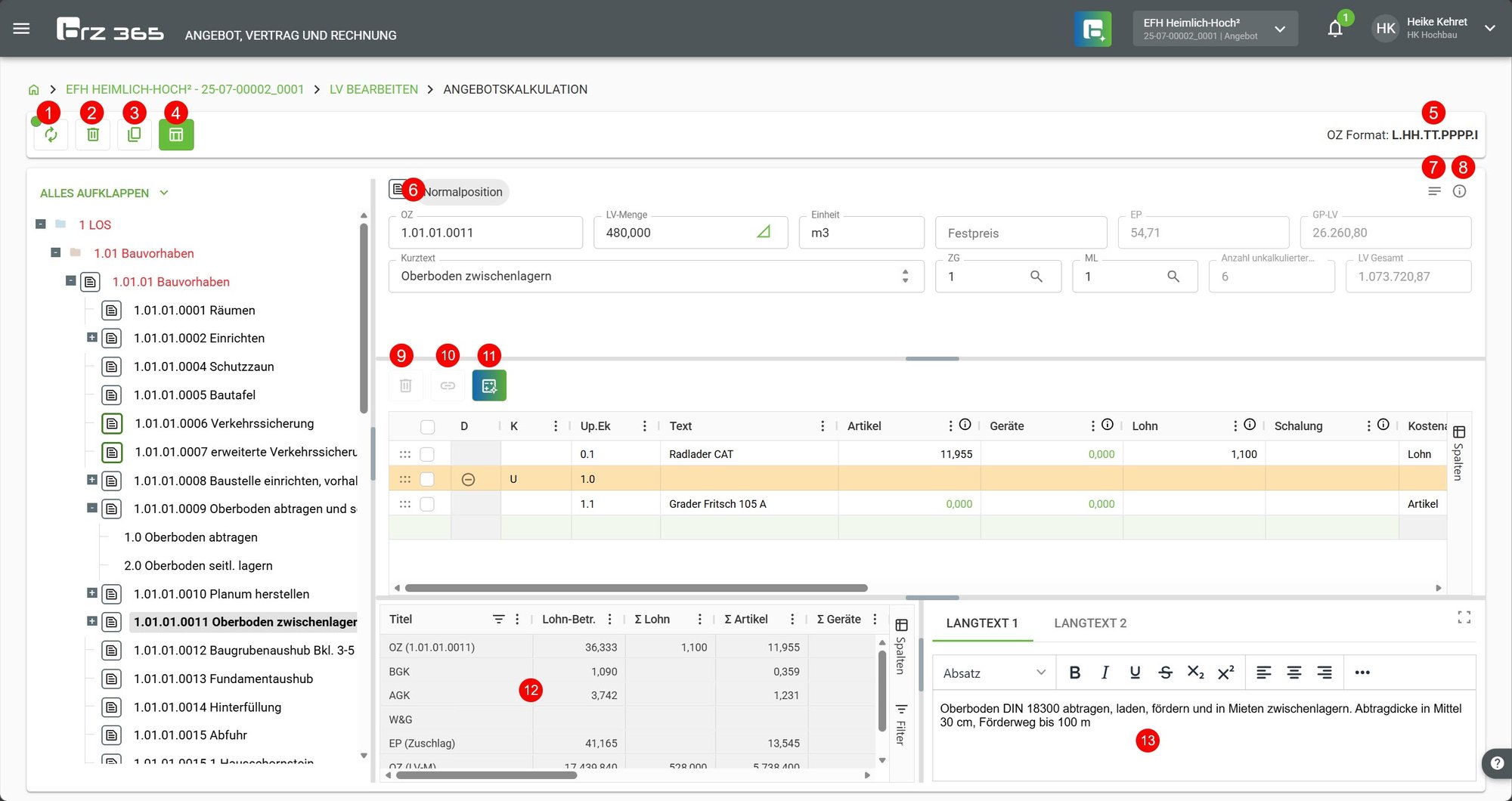Viewport: 1512px width, 801px height.
Task: Click the horizontal scrollbar under the calculation table
Action: pos(636,588)
